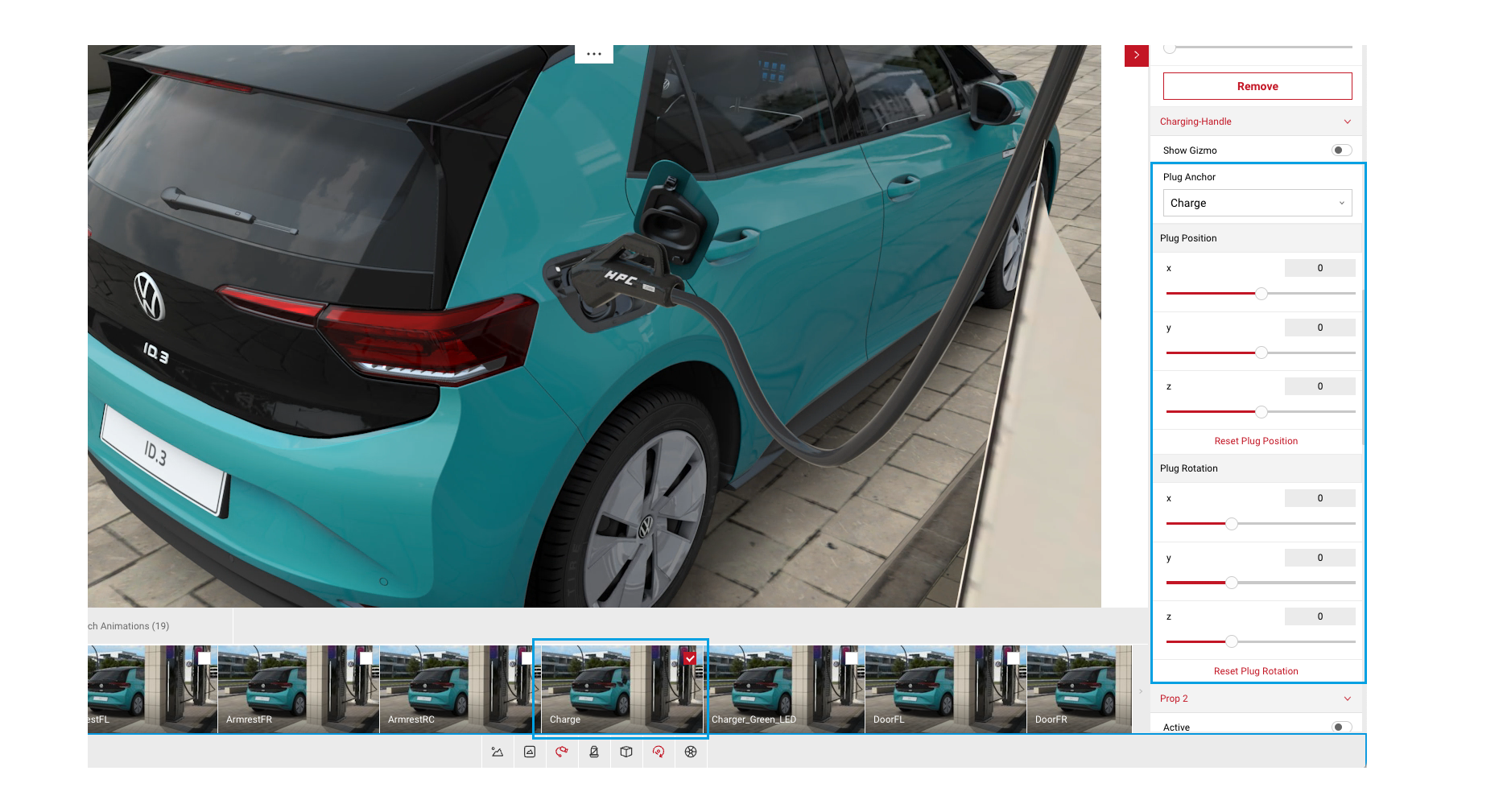Click the Plug Position y value field

(x=1320, y=328)
